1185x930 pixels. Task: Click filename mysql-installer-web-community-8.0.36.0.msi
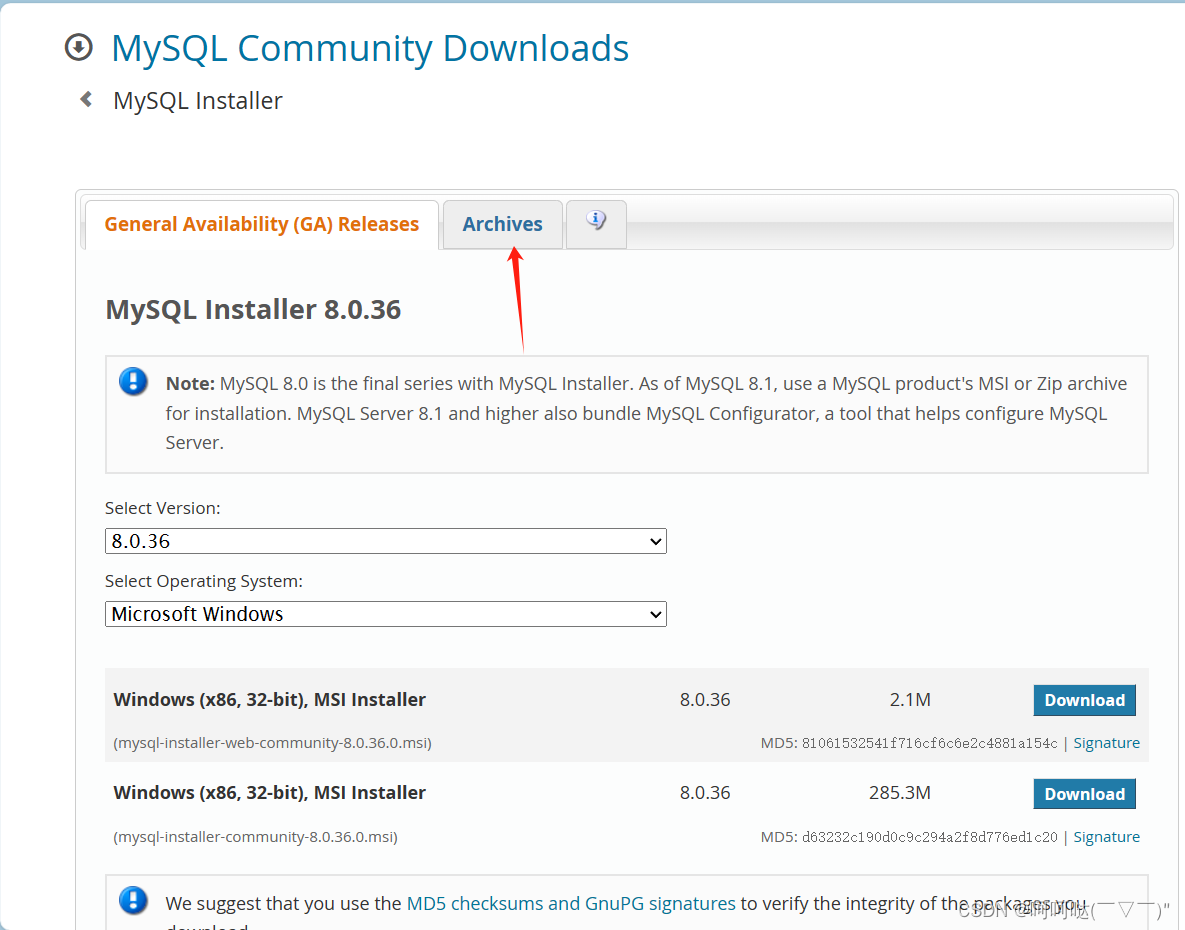click(273, 743)
